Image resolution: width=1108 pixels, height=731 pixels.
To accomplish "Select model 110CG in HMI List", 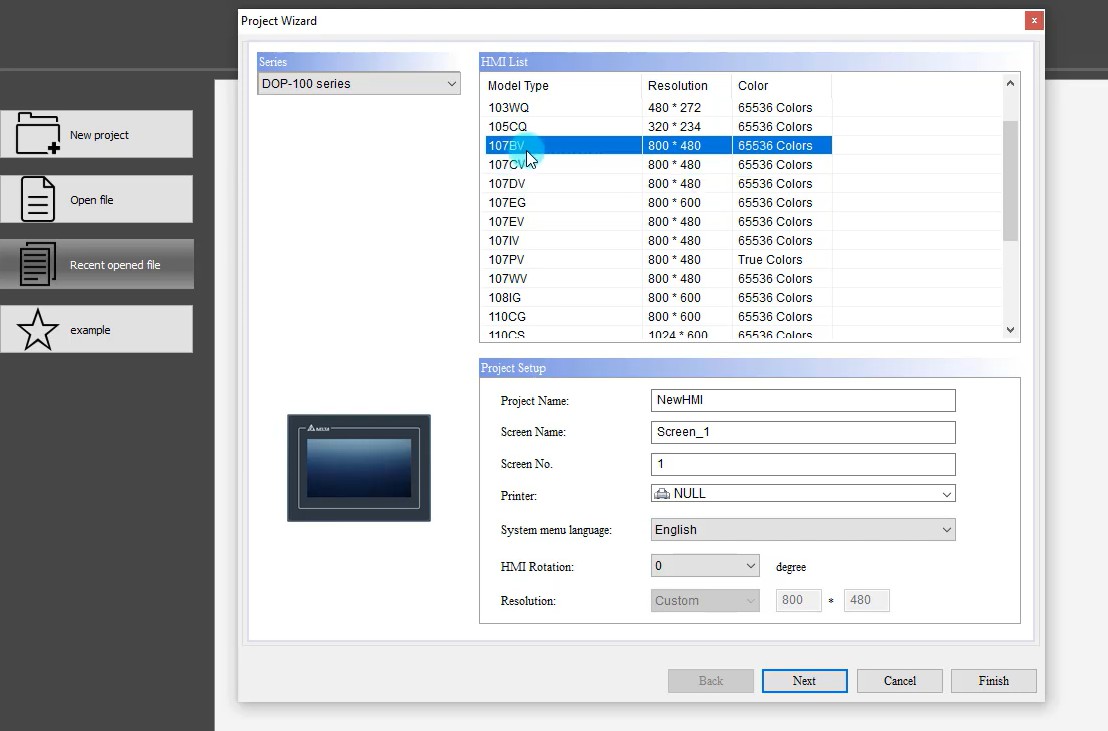I will (x=659, y=317).
